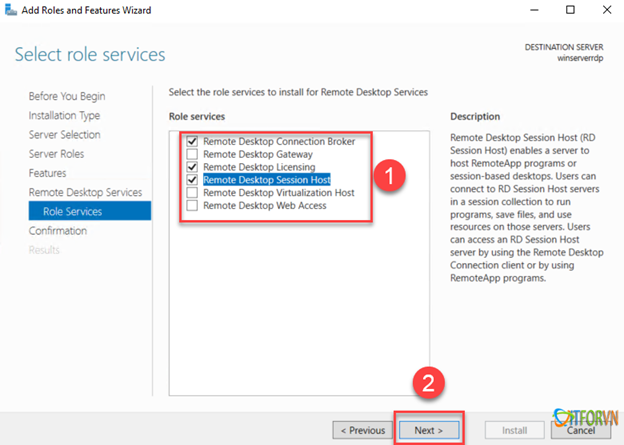624x445 pixels.
Task: Check the Remote Desktop Connection Broker box
Action: point(192,142)
